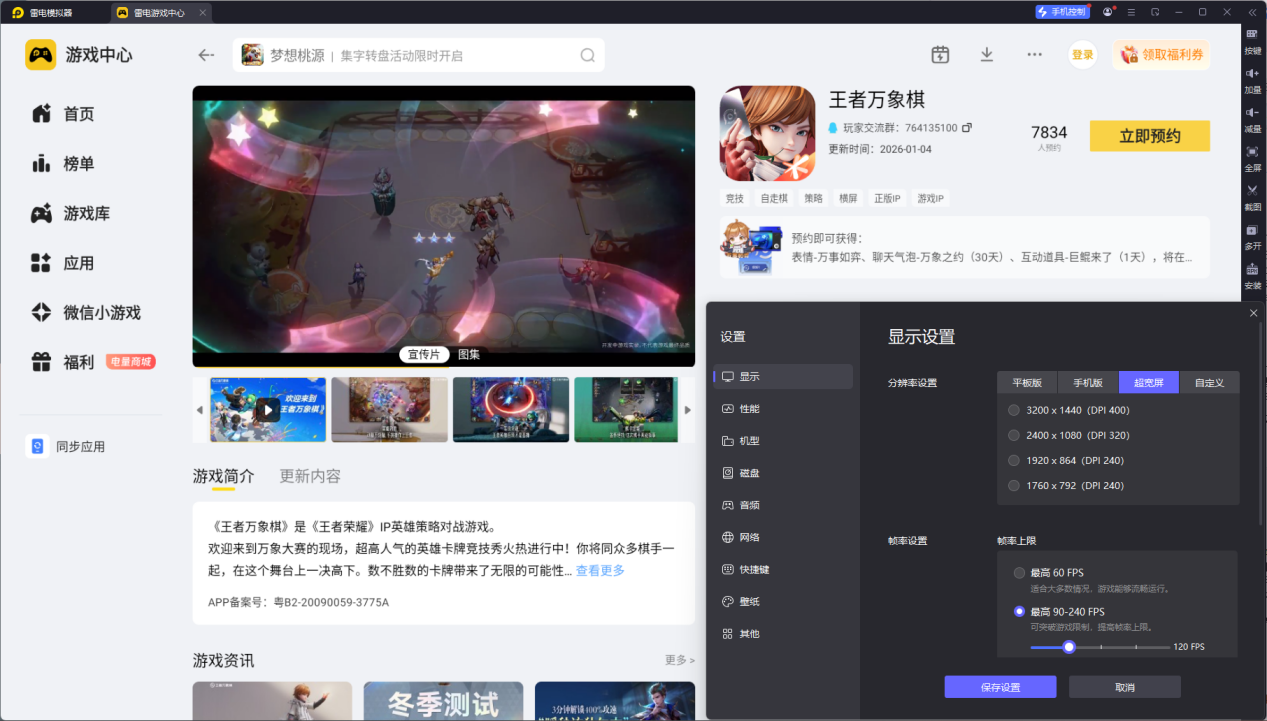Open 性能 settings category

pyautogui.click(x=784, y=409)
